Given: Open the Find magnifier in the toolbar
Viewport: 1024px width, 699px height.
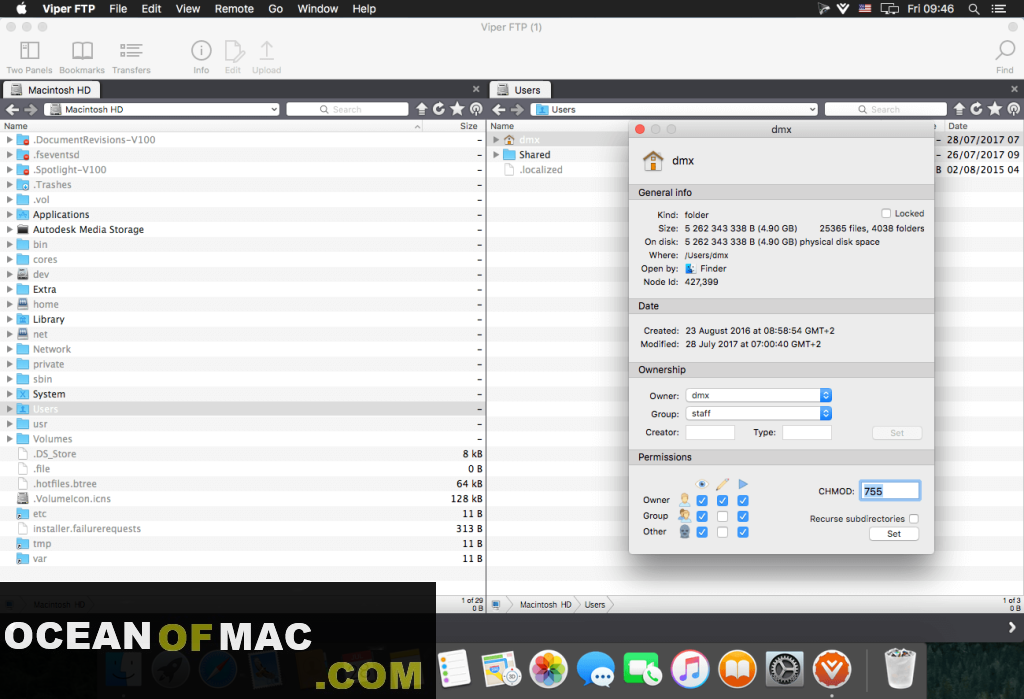Looking at the screenshot, I should coord(1005,51).
